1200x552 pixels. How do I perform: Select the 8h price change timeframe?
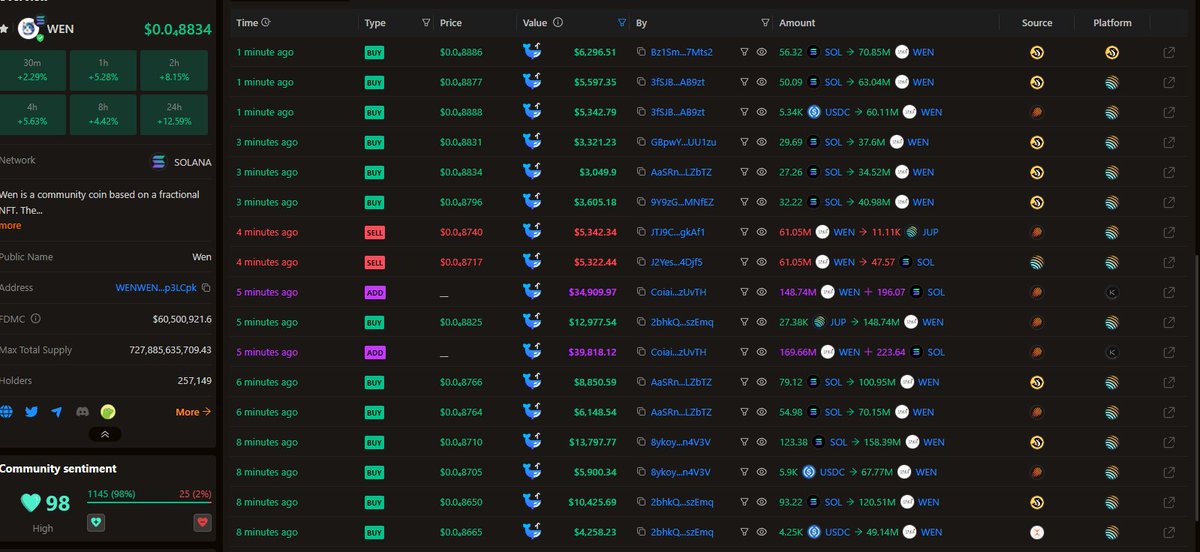point(104,114)
